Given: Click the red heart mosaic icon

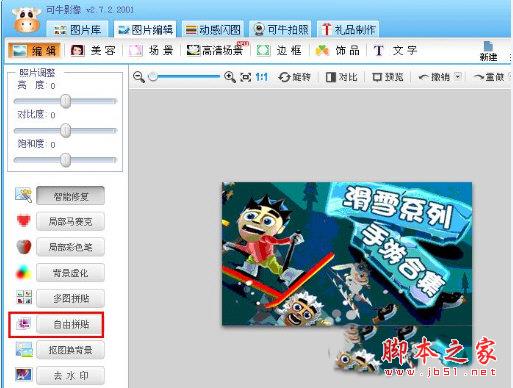Looking at the screenshot, I should 24,221.
